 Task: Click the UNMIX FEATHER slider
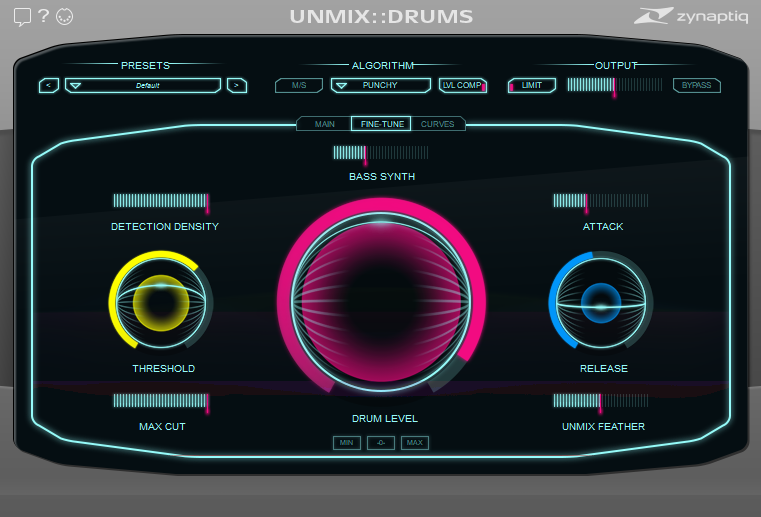point(601,401)
